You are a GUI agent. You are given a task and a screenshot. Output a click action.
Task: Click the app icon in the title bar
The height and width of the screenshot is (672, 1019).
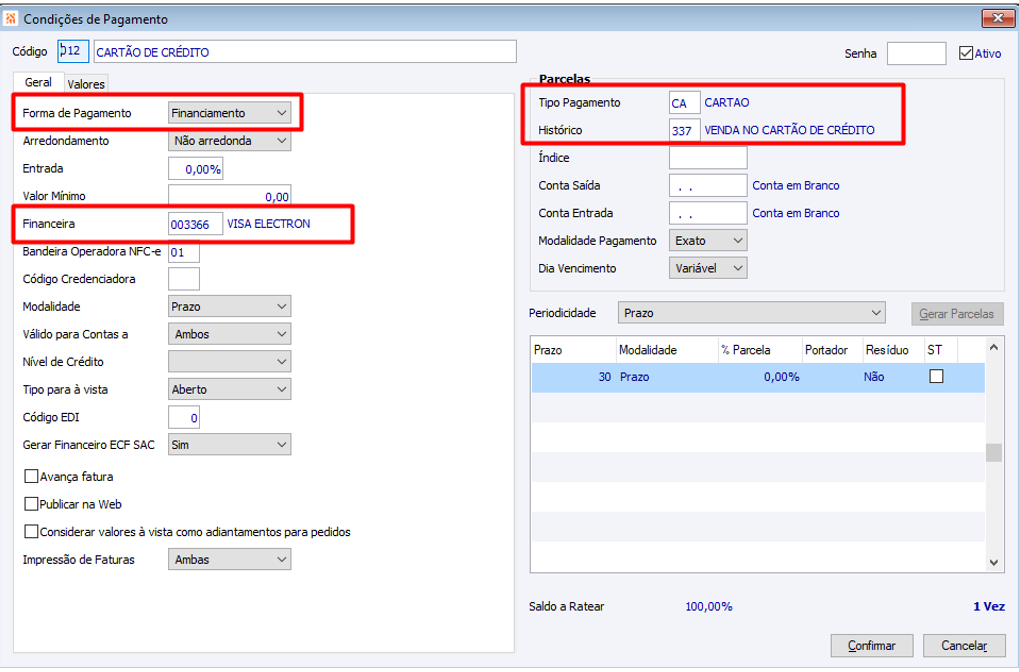(x=11, y=19)
